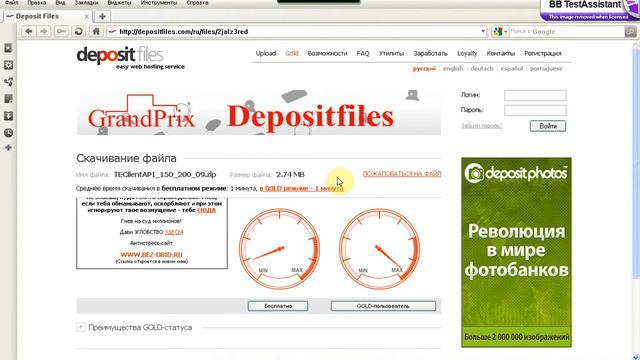
Task: Click the Google search engine icon
Action: coord(498,31)
